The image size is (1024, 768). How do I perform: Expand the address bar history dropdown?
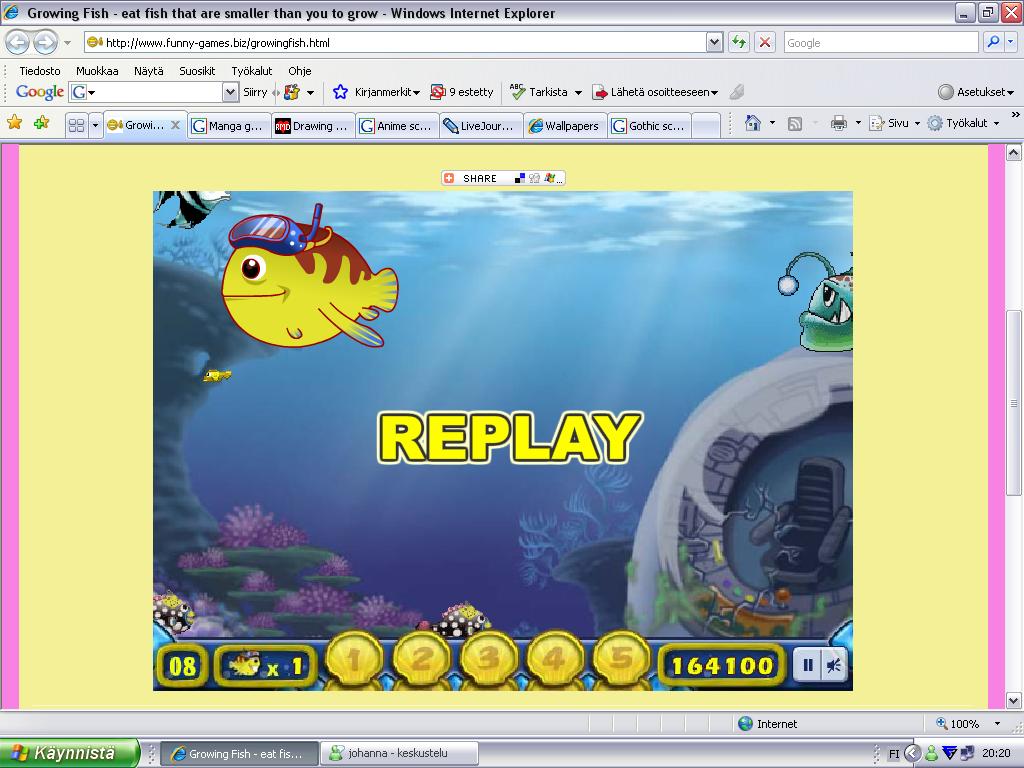tap(714, 42)
